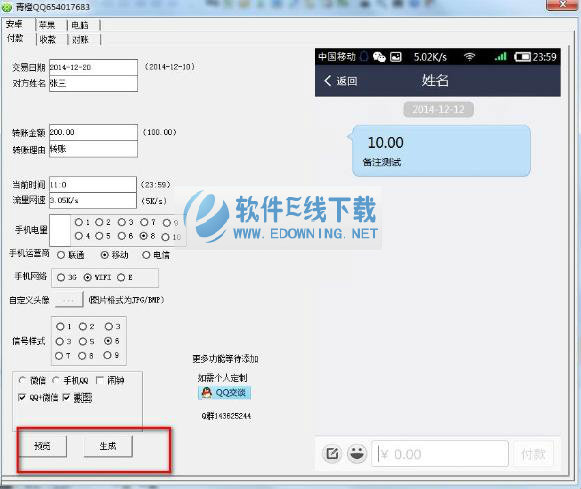Click the 生成 generate button
This screenshot has width=581, height=489.
pos(108,446)
